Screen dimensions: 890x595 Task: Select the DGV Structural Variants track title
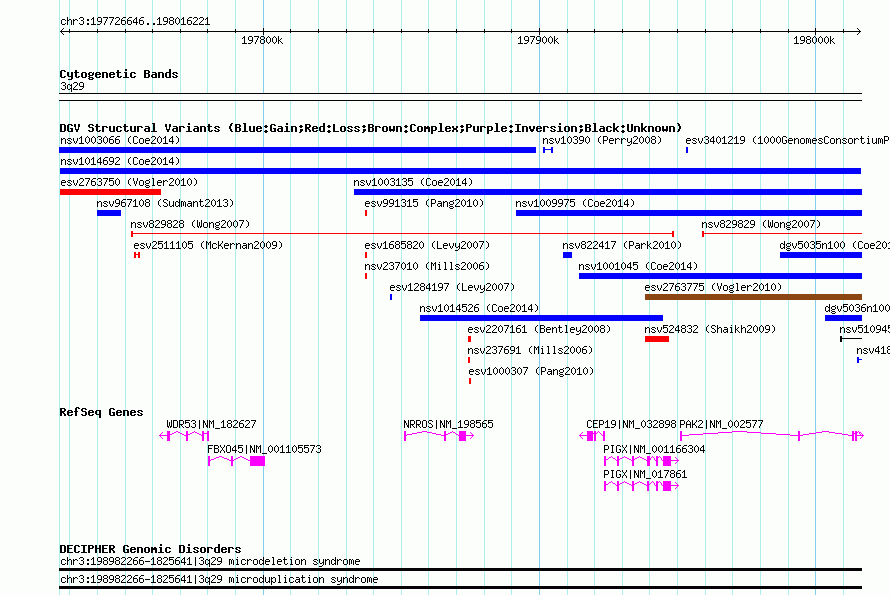pyautogui.click(x=370, y=128)
